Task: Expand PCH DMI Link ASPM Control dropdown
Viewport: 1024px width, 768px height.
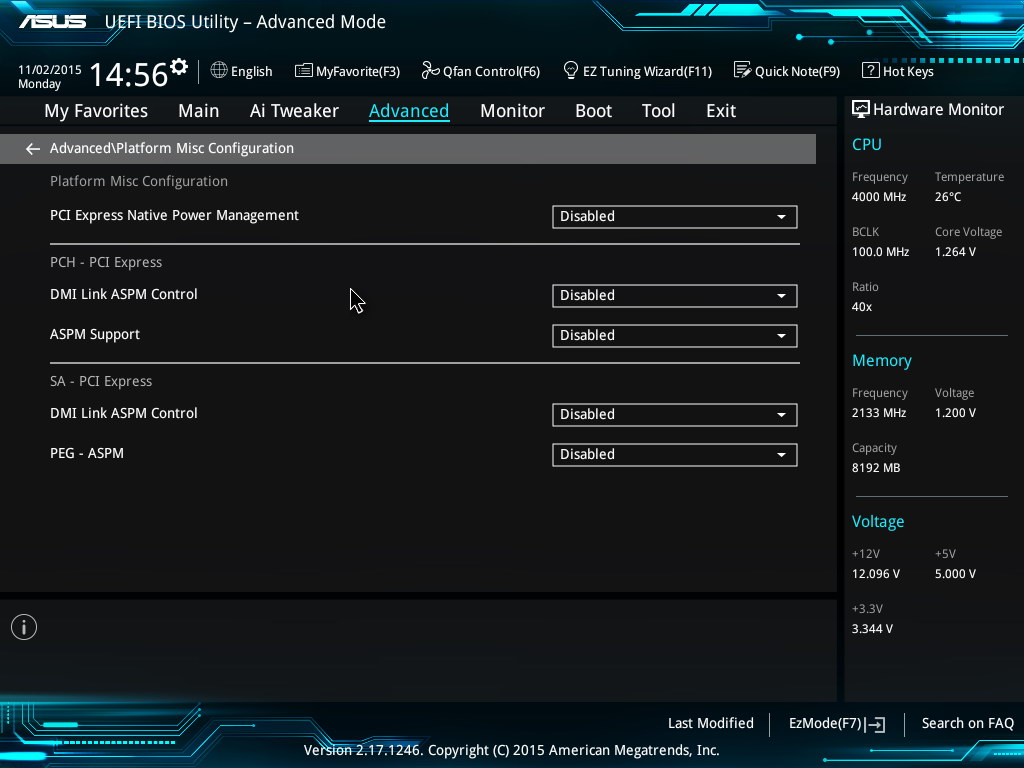Action: (674, 295)
